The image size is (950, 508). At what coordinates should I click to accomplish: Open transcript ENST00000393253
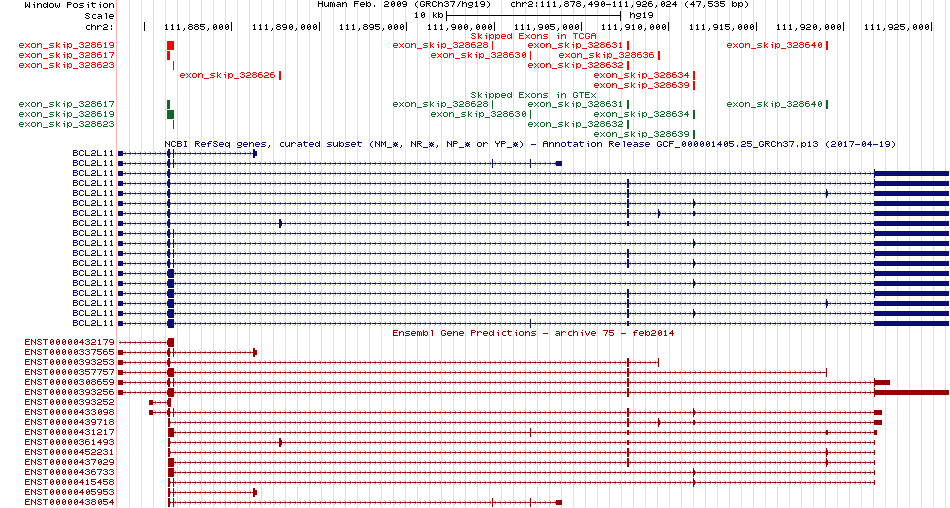click(70, 363)
